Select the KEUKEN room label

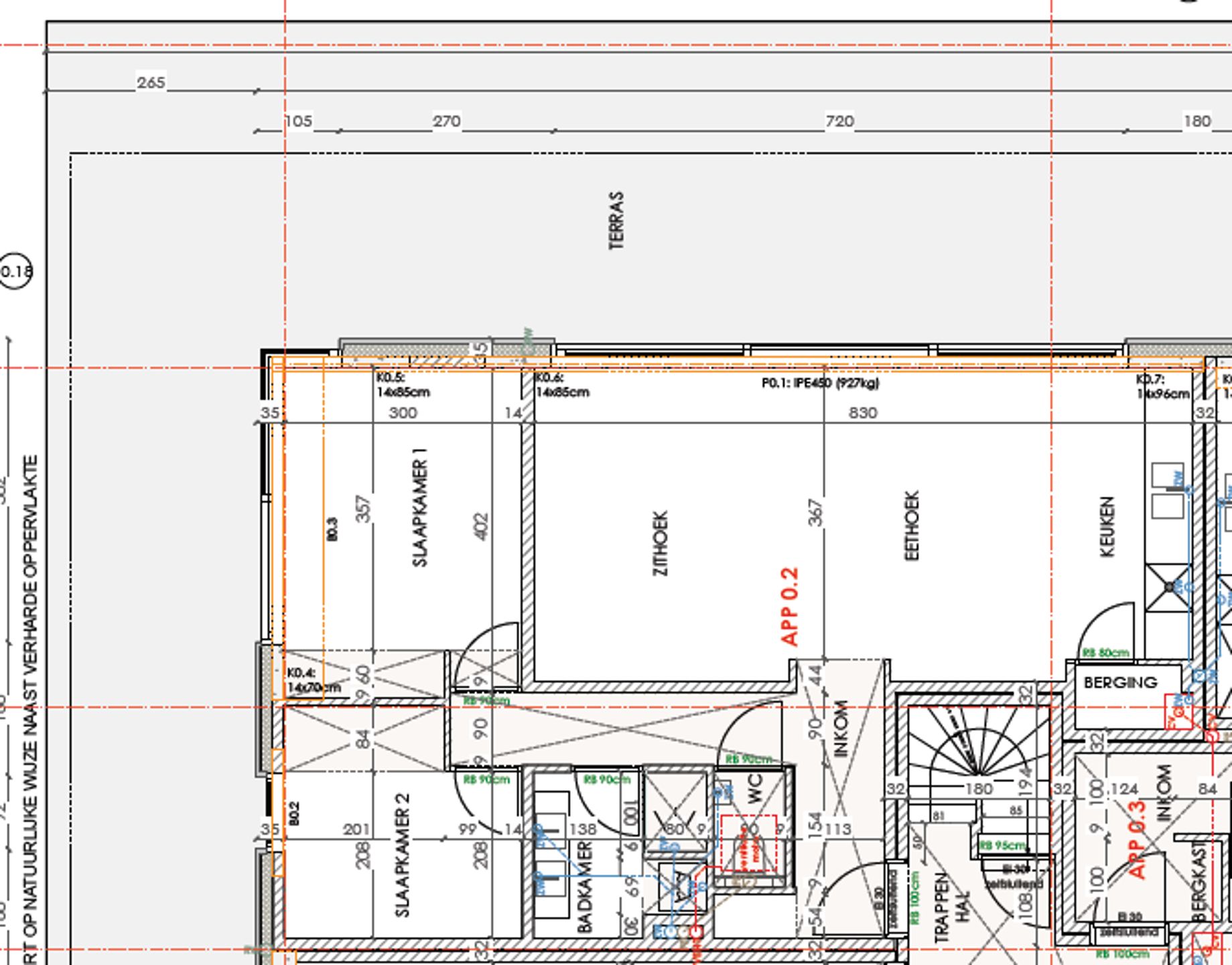tap(1107, 526)
